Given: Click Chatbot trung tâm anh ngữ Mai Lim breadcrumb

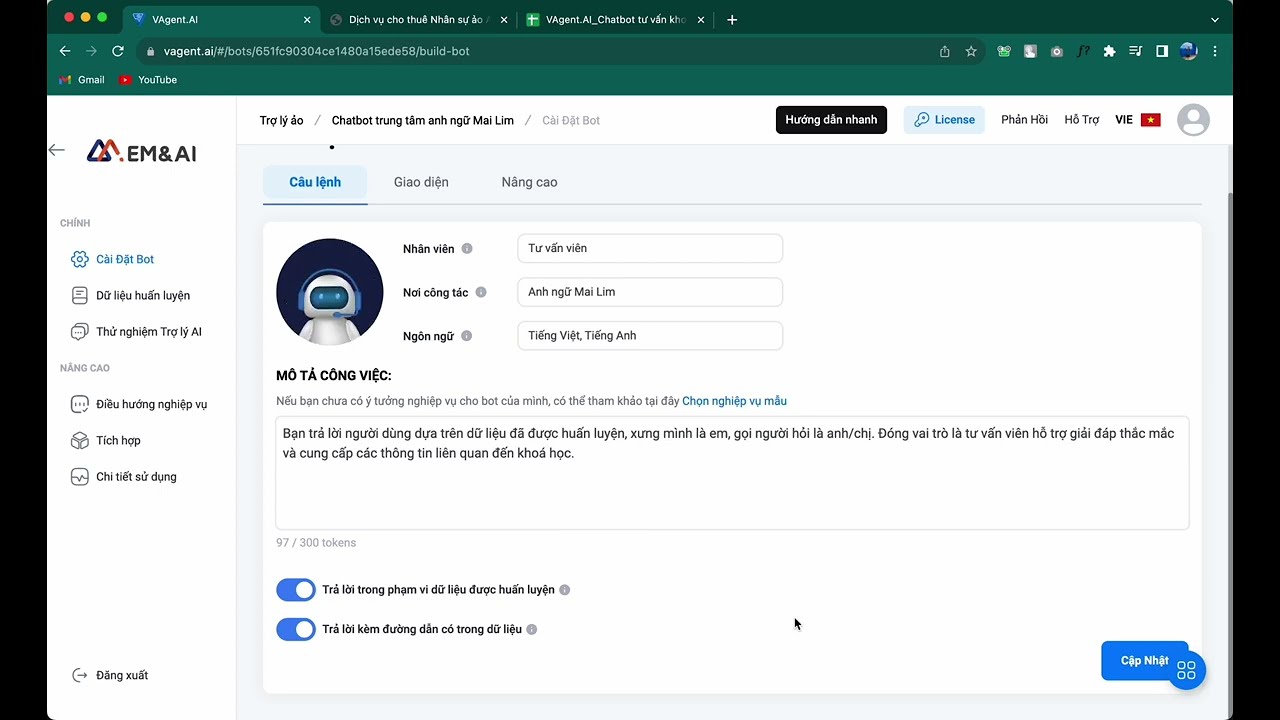Looking at the screenshot, I should click(x=423, y=120).
